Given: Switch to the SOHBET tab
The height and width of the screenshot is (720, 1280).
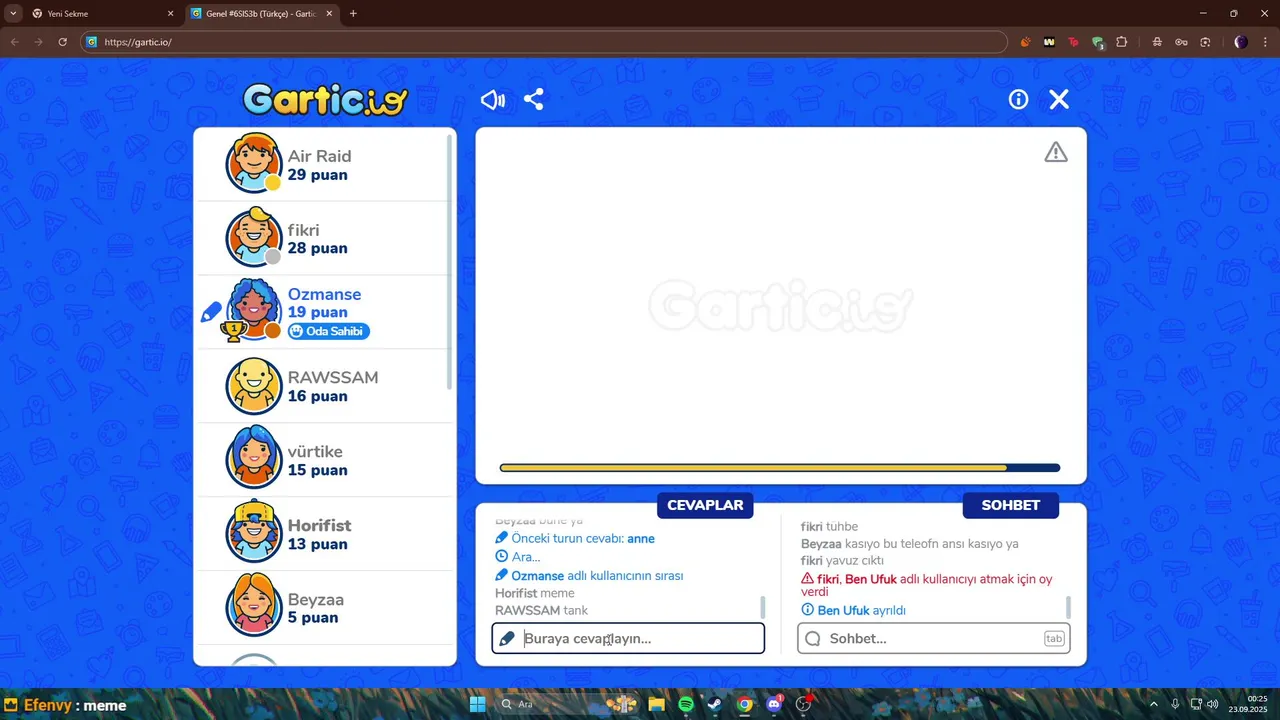Looking at the screenshot, I should coord(1010,505).
